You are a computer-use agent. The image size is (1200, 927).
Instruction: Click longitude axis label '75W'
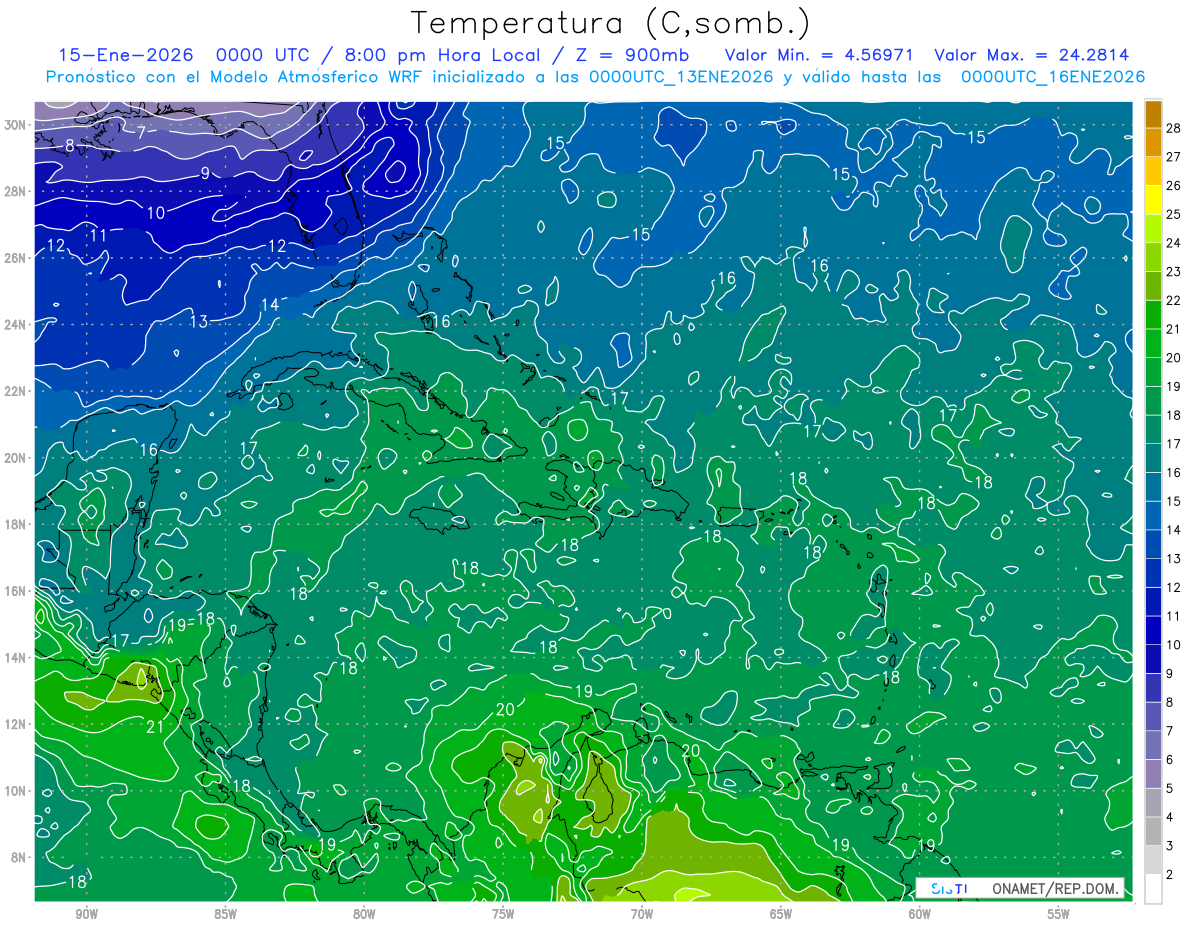503,915
